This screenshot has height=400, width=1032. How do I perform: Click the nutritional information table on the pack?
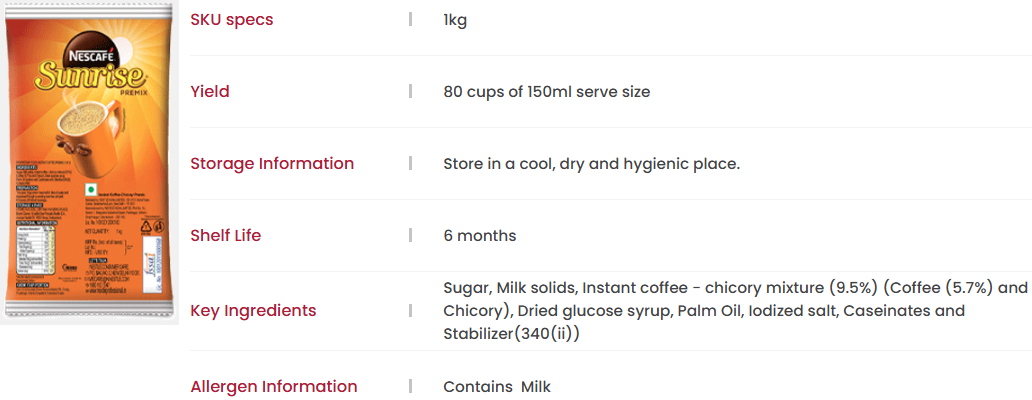click(33, 251)
